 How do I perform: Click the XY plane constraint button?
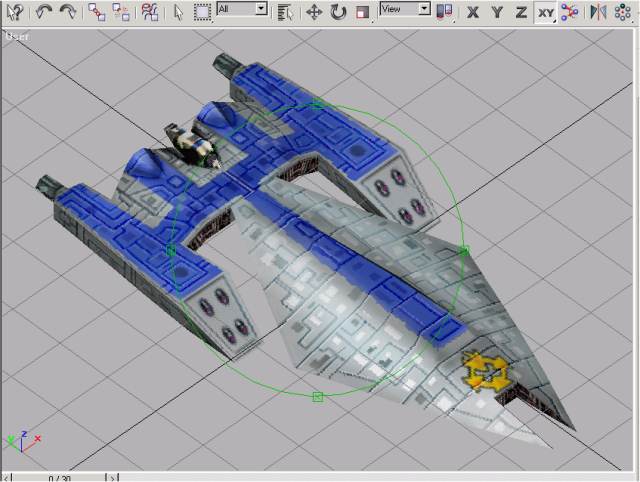pos(545,12)
